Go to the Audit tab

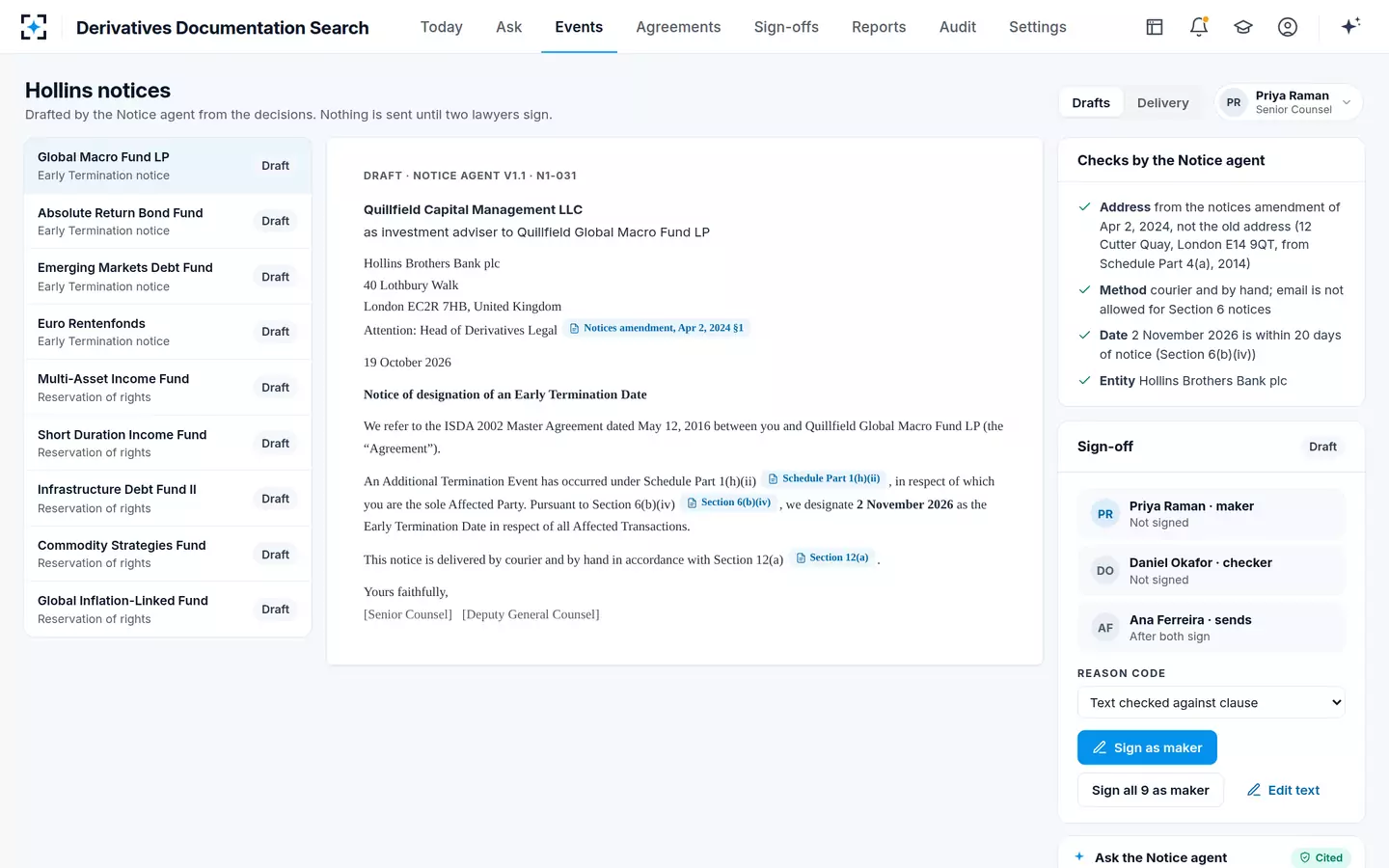(958, 27)
